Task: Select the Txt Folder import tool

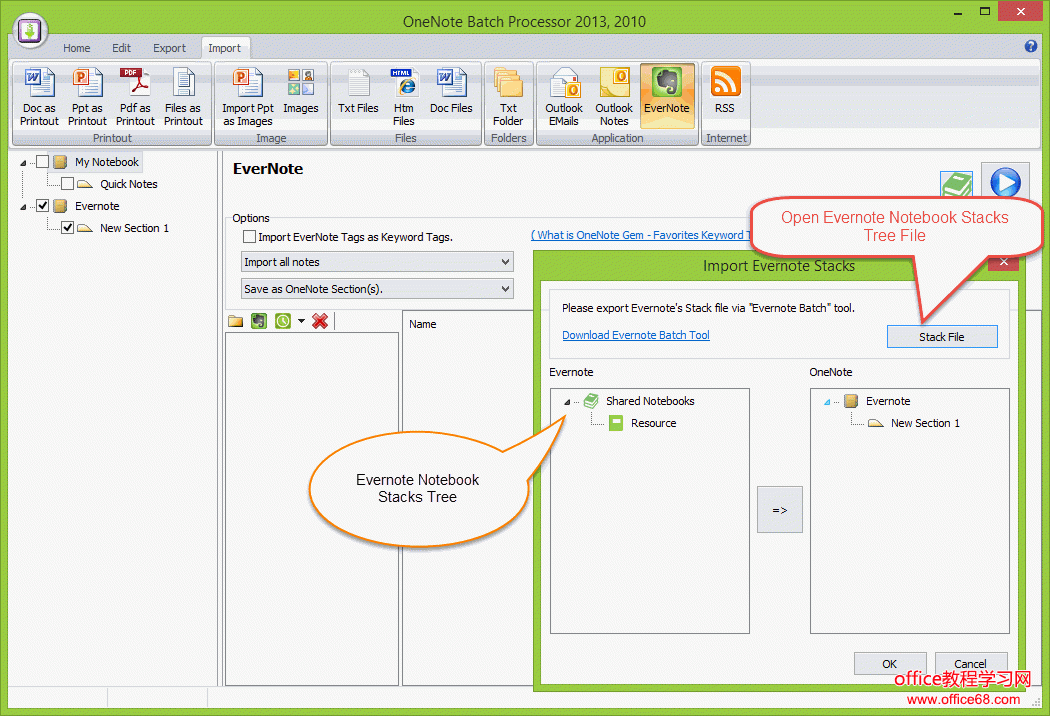Action: 508,96
